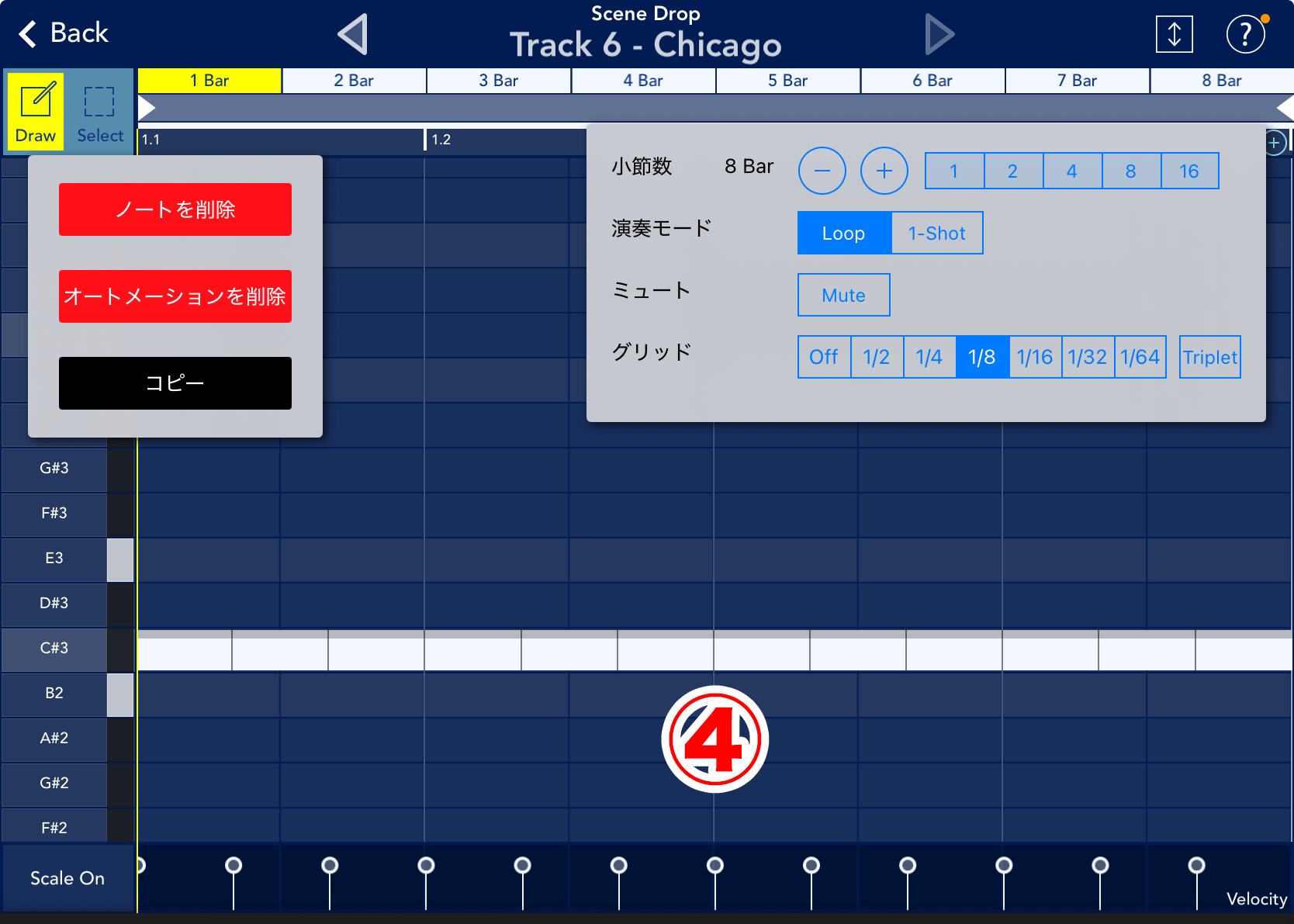Tap red ノートを削除 button
Viewport: 1294px width, 924px height.
[x=175, y=209]
